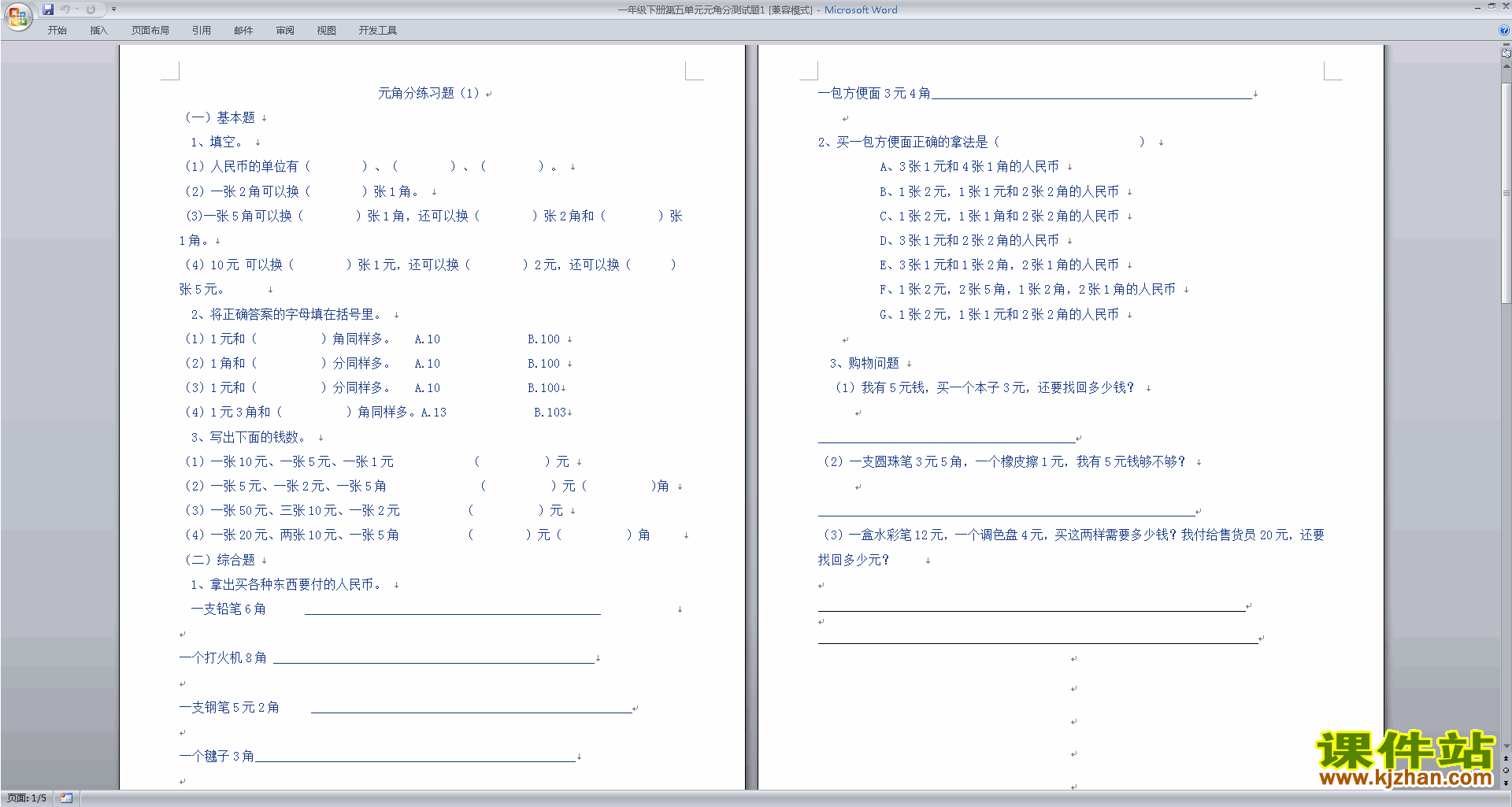
Task: Switch to the 视图 tab
Action: pos(326,31)
